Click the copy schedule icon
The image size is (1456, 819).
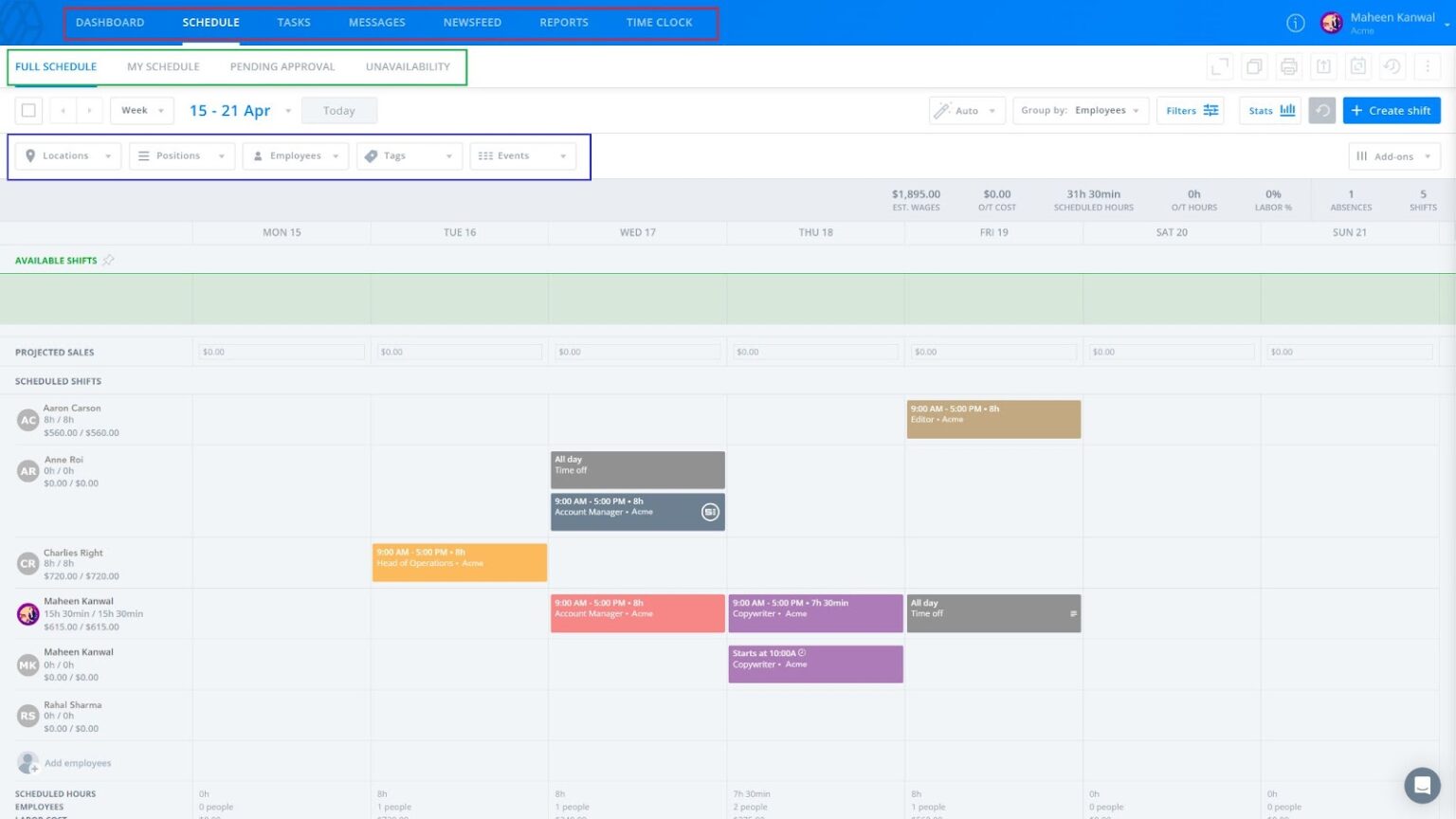tap(1254, 66)
